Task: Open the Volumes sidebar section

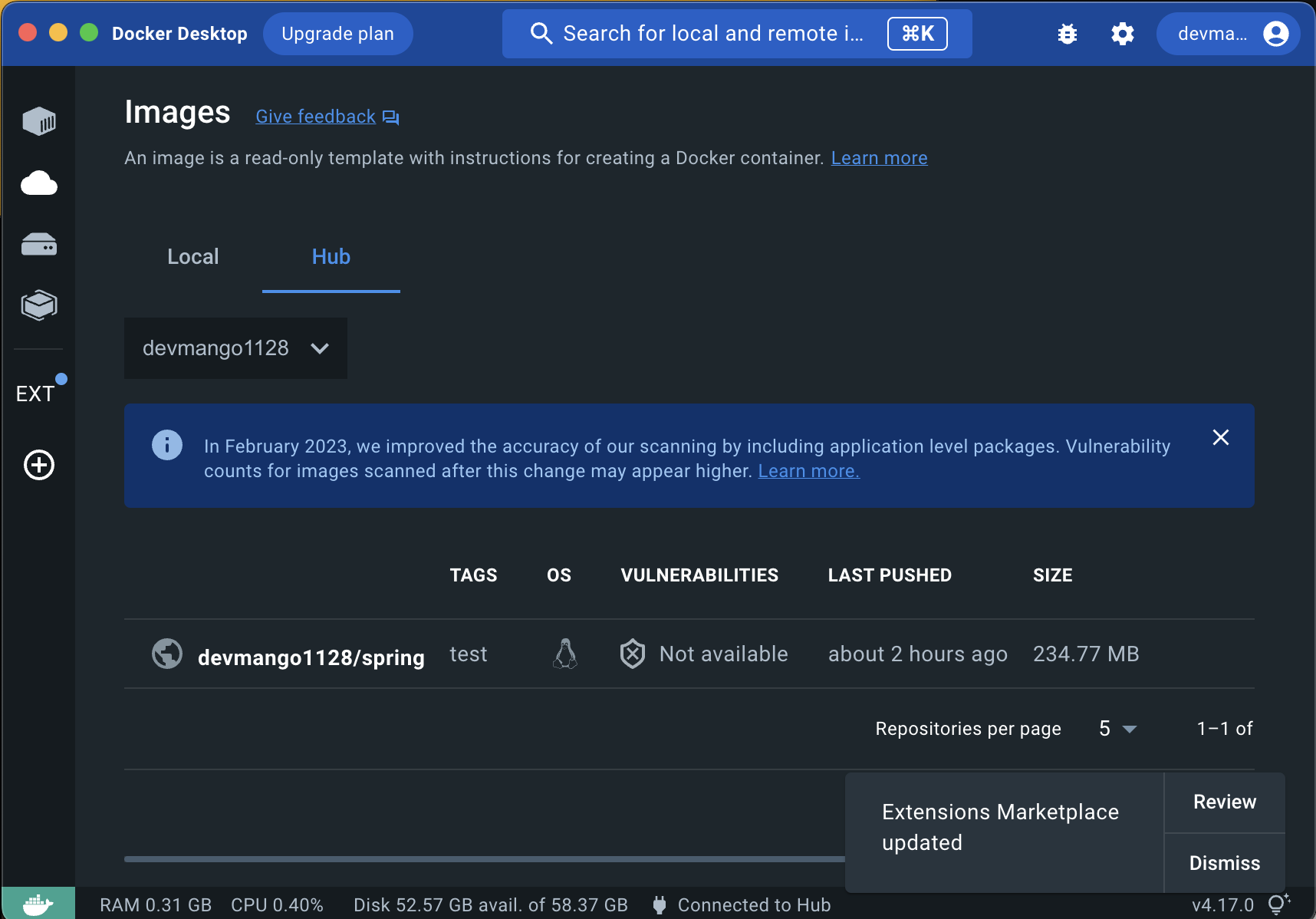Action: 39,245
